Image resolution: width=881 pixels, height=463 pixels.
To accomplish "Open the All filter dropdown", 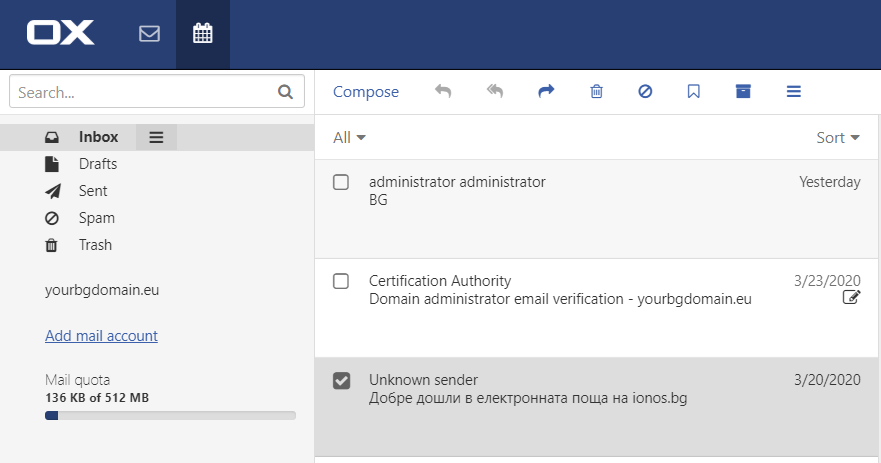I will click(349, 138).
